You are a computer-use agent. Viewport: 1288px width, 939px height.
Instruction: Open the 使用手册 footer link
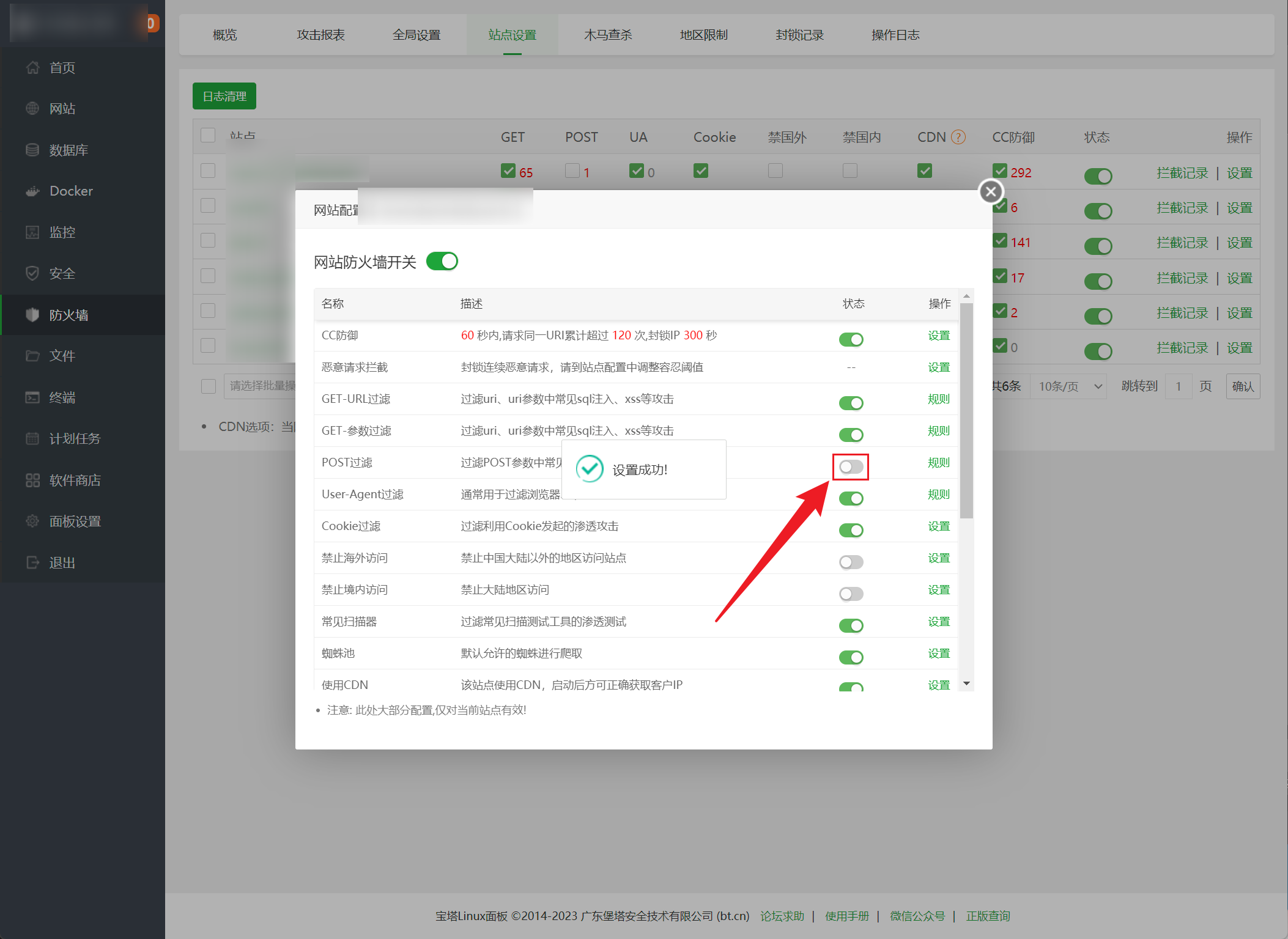coord(847,916)
